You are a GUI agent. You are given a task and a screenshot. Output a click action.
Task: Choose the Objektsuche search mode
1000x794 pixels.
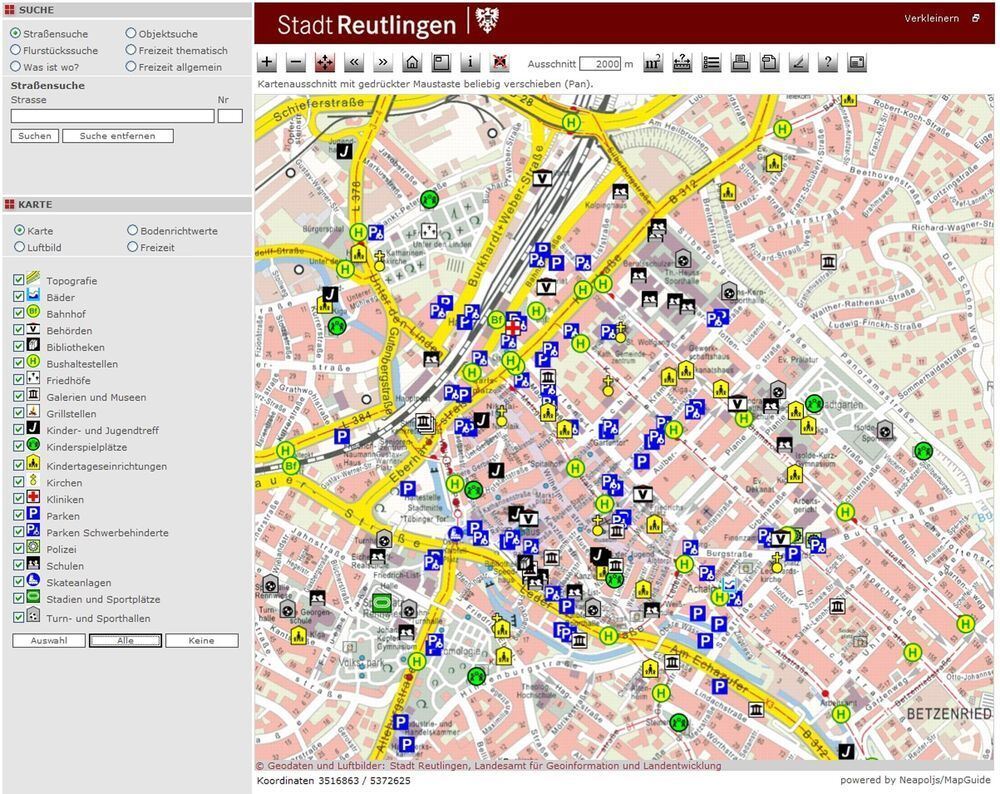(x=131, y=34)
